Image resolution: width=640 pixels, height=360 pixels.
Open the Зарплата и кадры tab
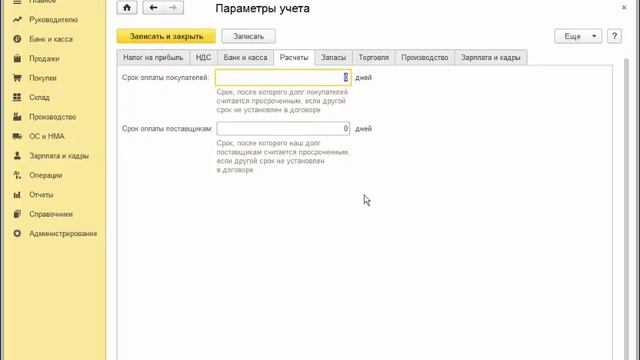[x=491, y=58]
